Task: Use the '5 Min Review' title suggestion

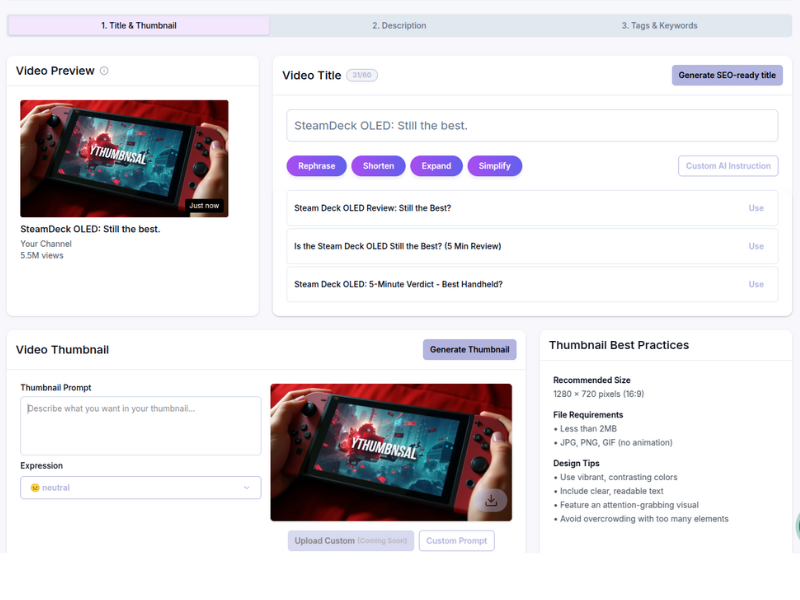Action: point(756,246)
